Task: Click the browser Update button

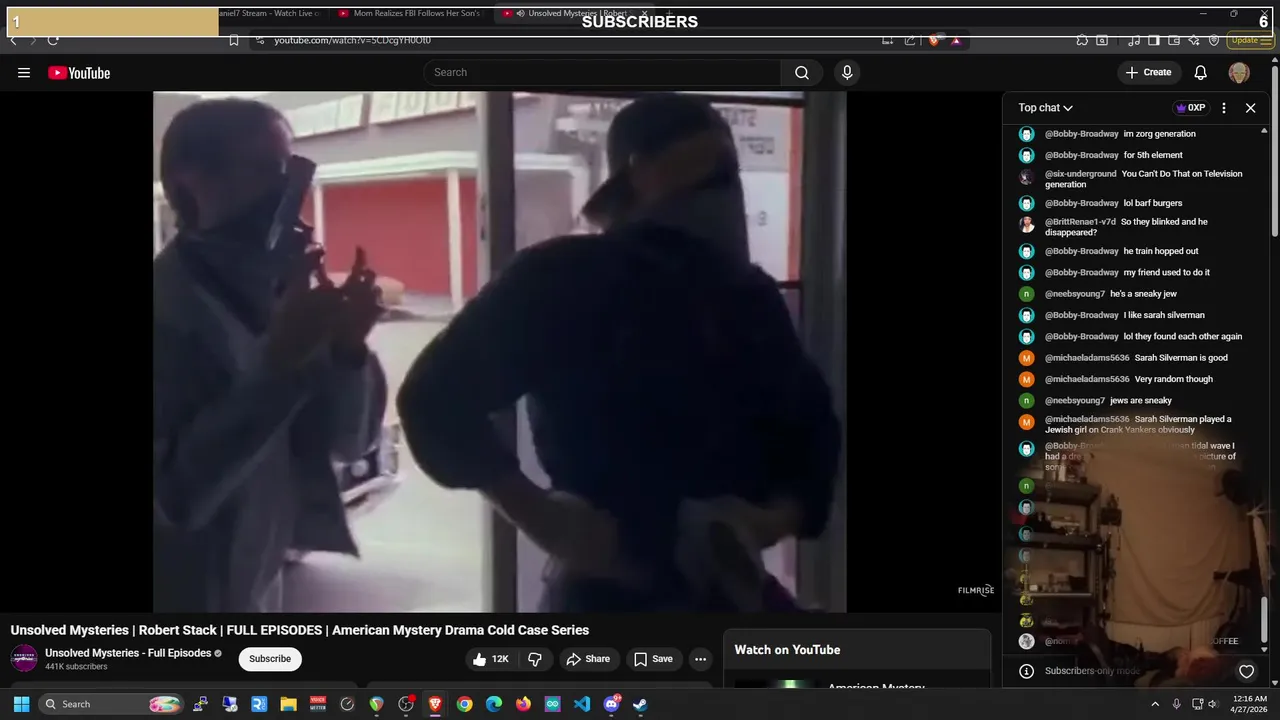Action: pyautogui.click(x=1250, y=40)
